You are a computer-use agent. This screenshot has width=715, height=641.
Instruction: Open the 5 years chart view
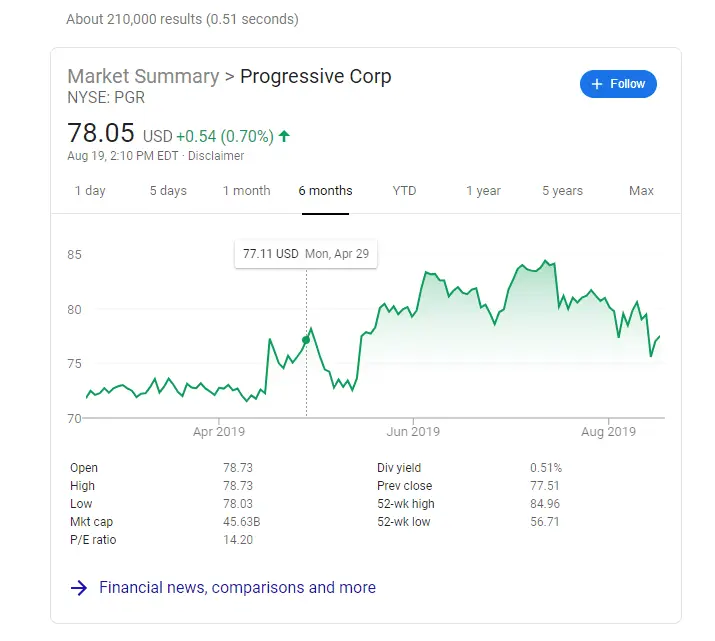point(562,191)
